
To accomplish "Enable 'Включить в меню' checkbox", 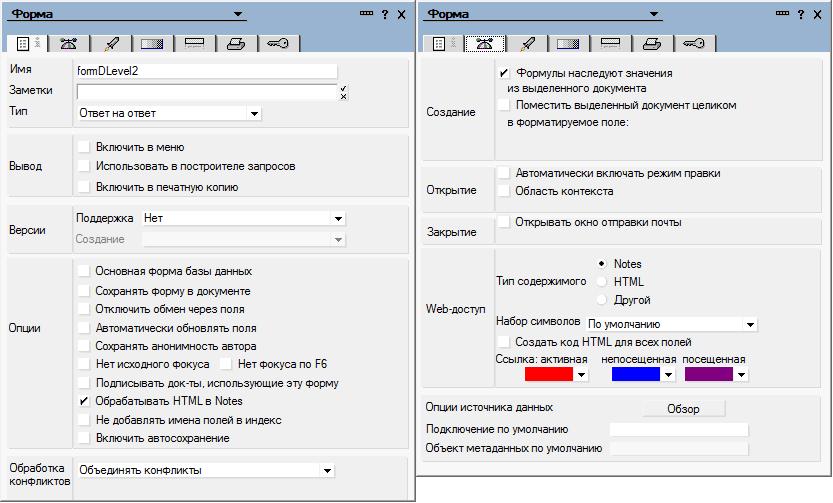I will pyautogui.click(x=84, y=147).
